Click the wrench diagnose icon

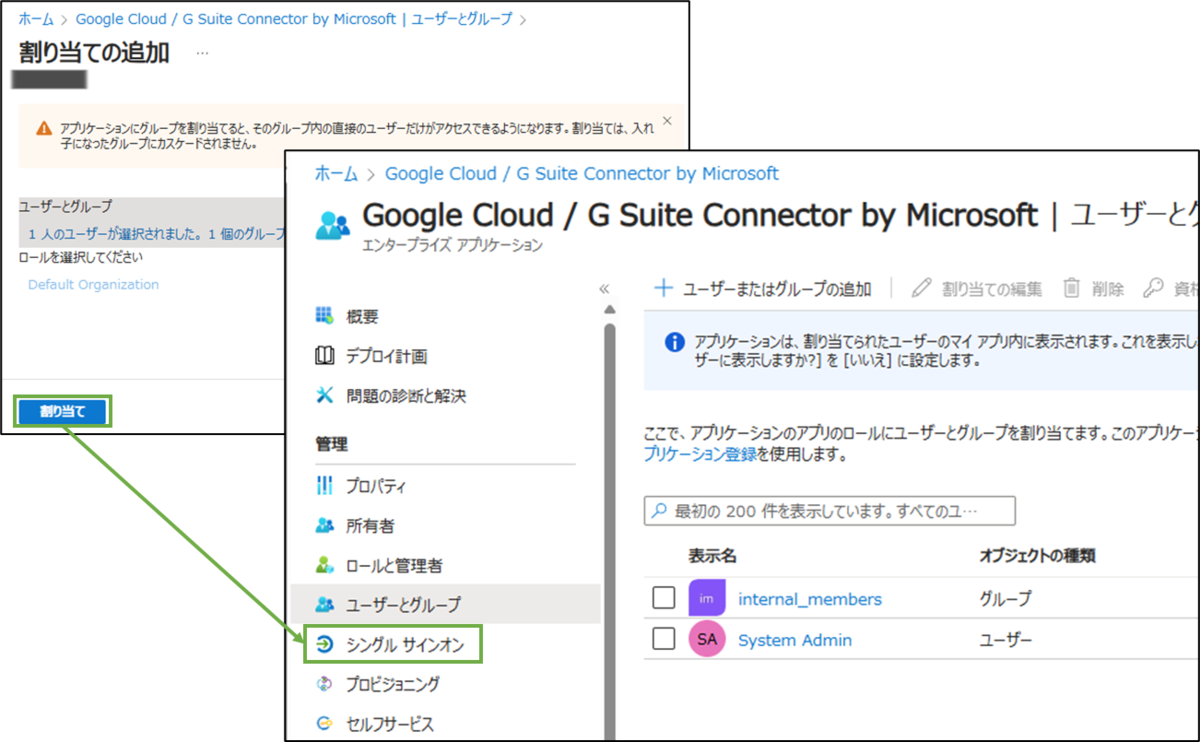[324, 396]
